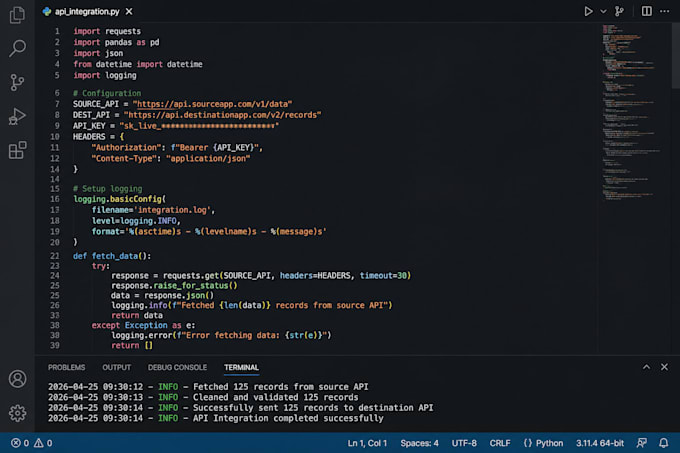Switch to the OUTPUT panel tab
Viewport: 680px width, 453px height.
point(116,367)
